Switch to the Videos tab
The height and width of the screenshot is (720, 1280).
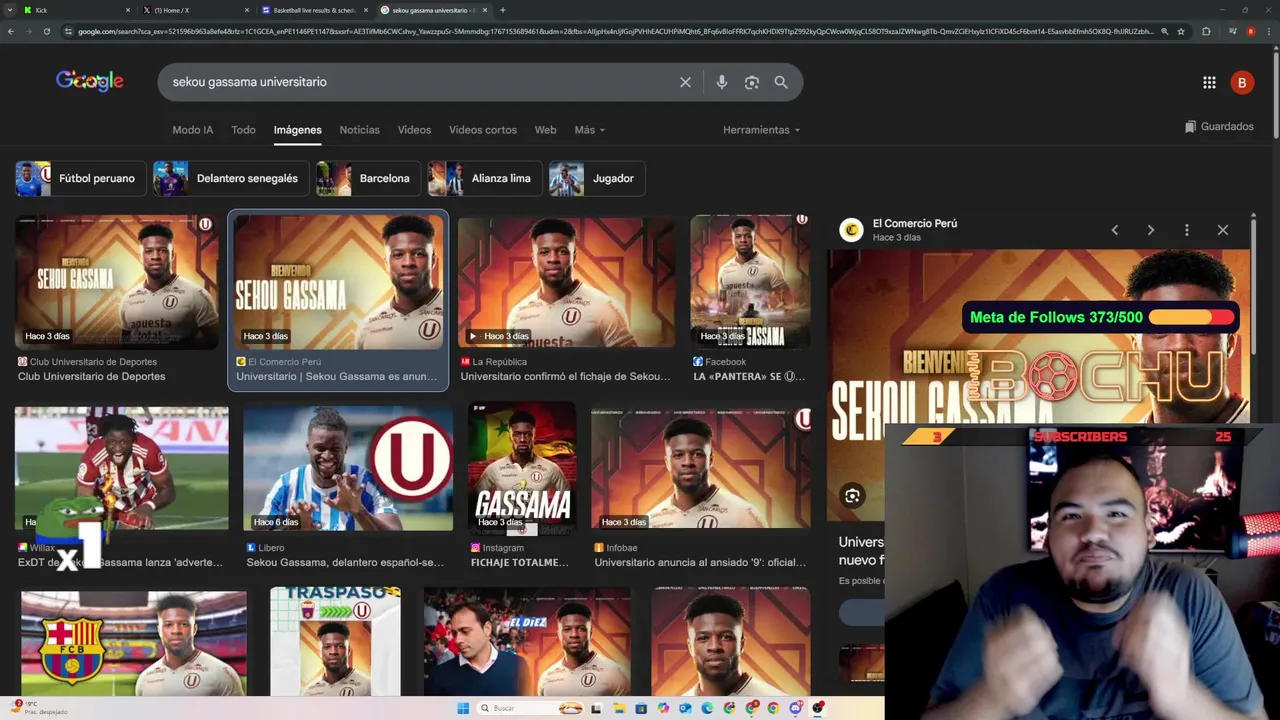[x=414, y=130]
